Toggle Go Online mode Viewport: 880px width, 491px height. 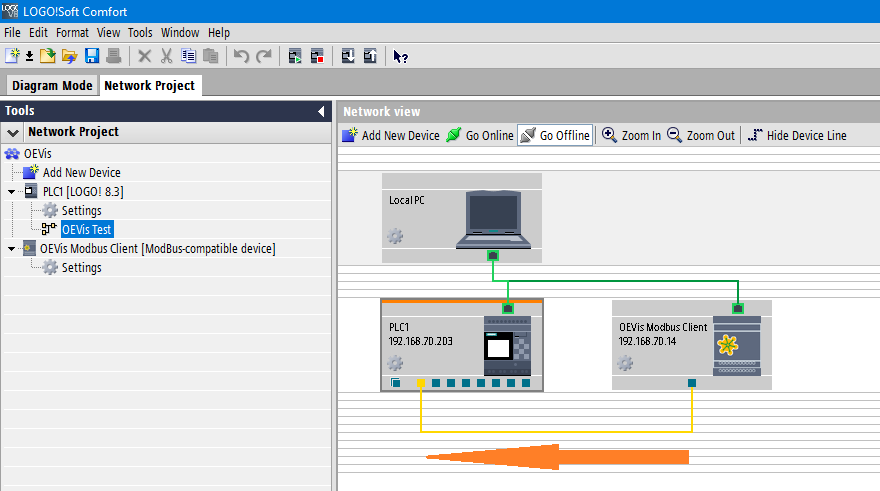pos(479,135)
